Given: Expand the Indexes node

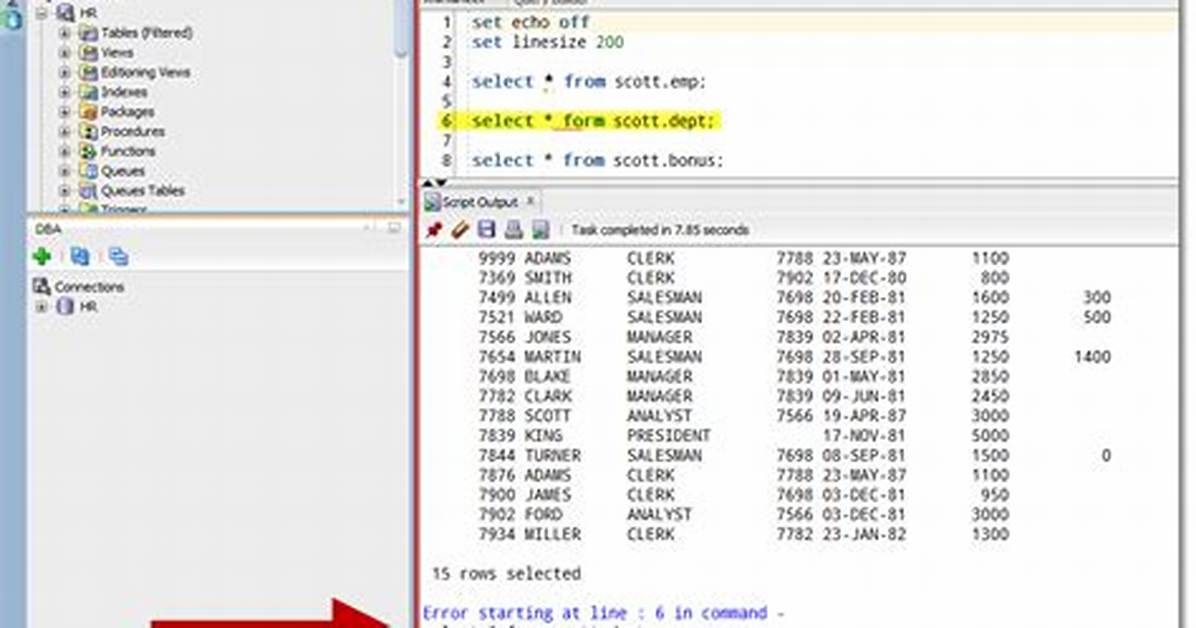Looking at the screenshot, I should click(x=65, y=92).
